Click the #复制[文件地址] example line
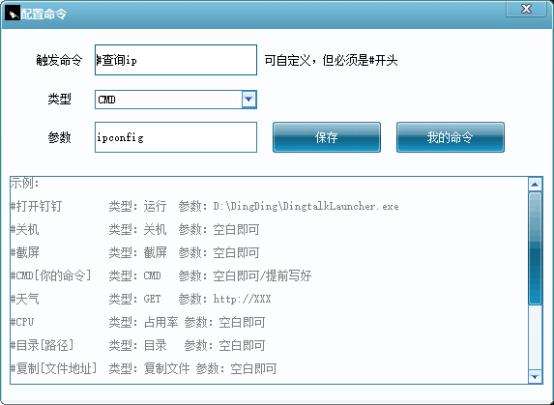This screenshot has width=554, height=405. 143,369
